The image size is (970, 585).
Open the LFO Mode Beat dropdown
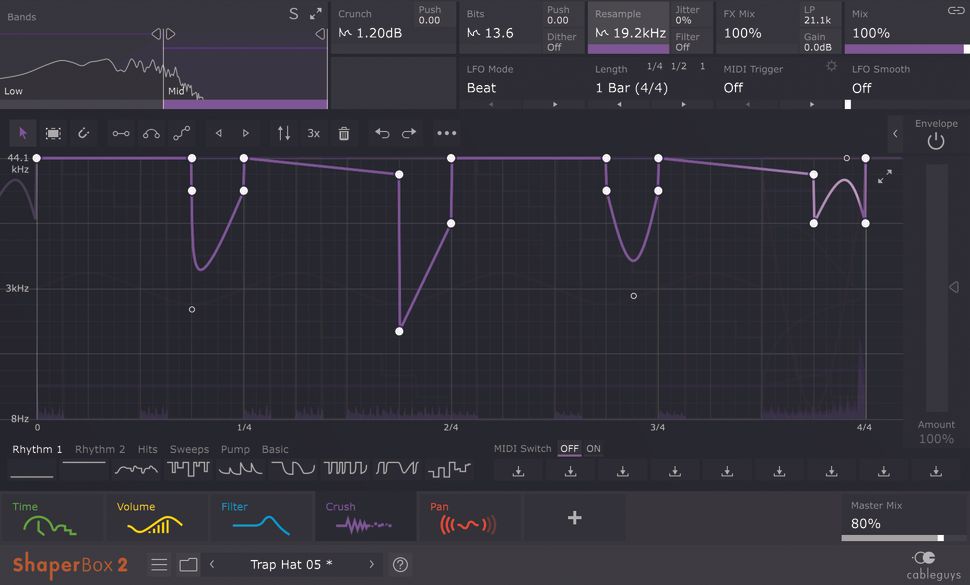click(481, 88)
